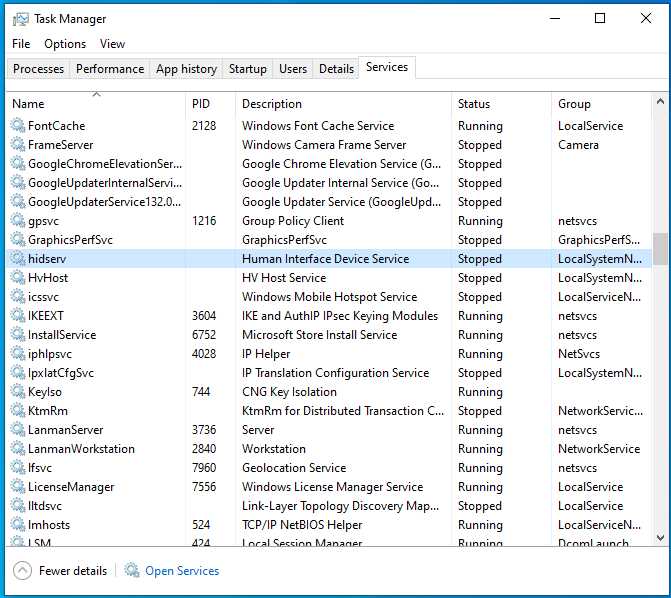This screenshot has height=598, width=671.
Task: Select the Workstation description cell
Action: coord(274,449)
